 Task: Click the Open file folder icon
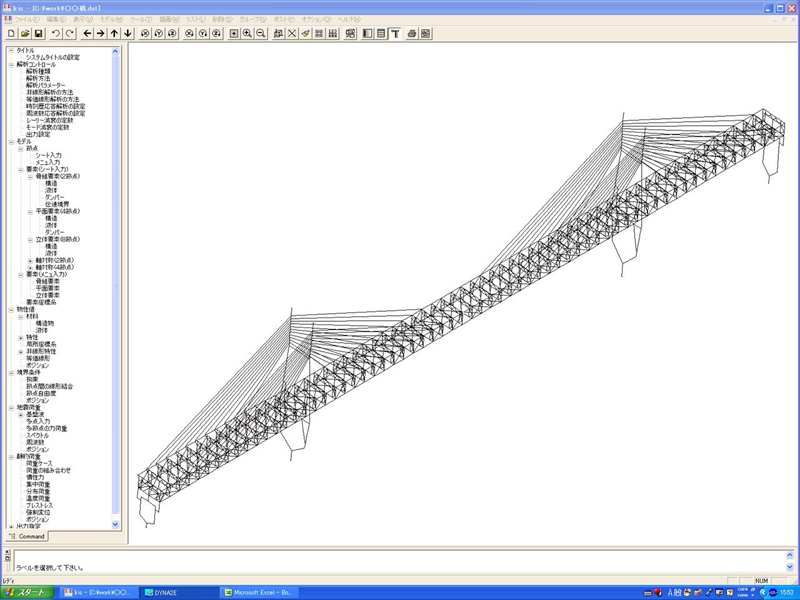24,33
